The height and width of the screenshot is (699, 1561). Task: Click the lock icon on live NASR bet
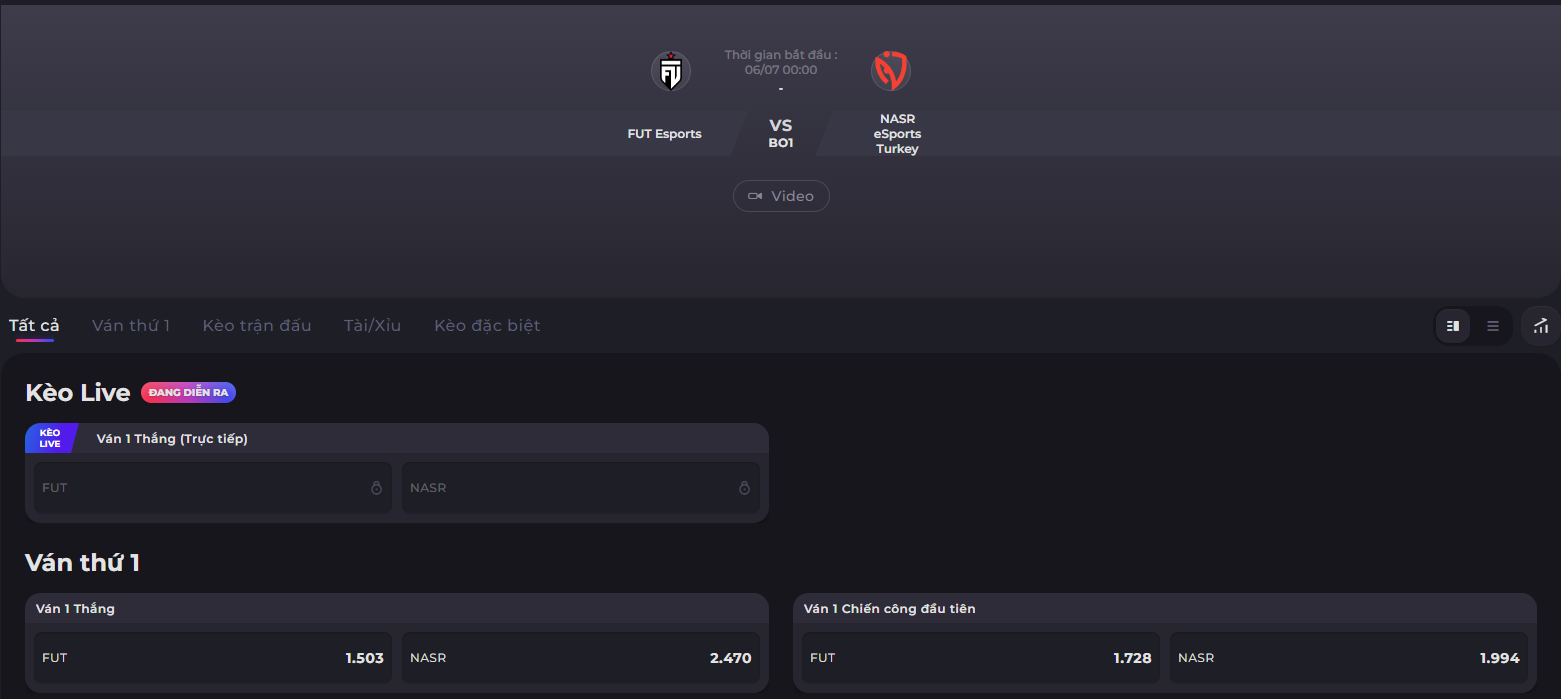(x=744, y=488)
